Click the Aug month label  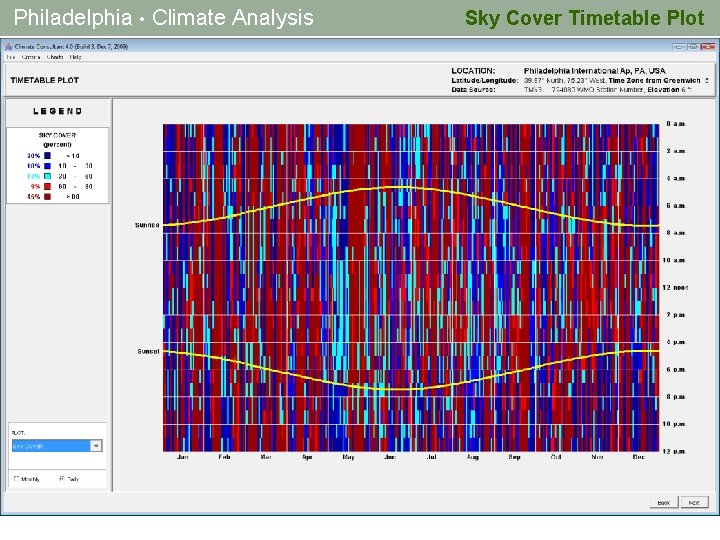[x=473, y=457]
